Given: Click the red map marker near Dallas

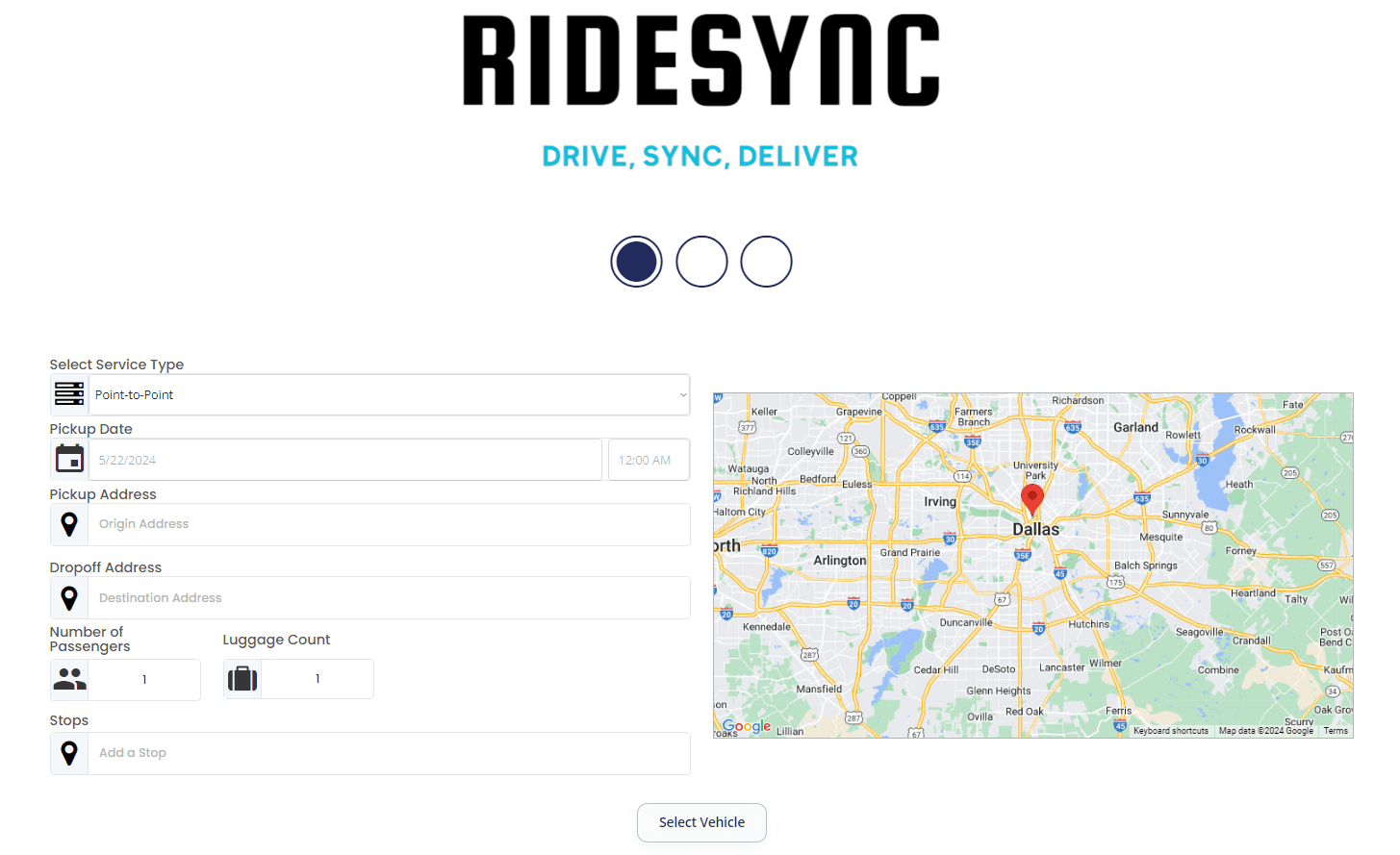Looking at the screenshot, I should tap(1032, 499).
